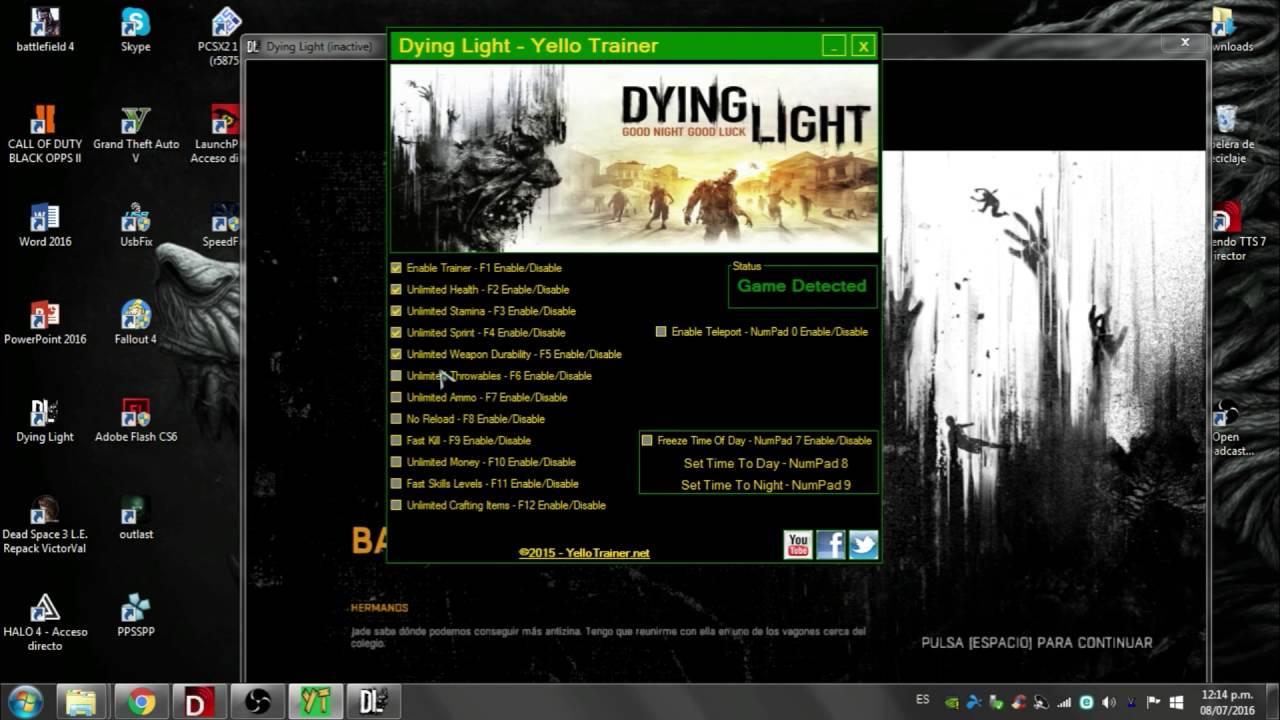The height and width of the screenshot is (720, 1280).
Task: Open the trainer's Twitter icon
Action: click(x=863, y=544)
